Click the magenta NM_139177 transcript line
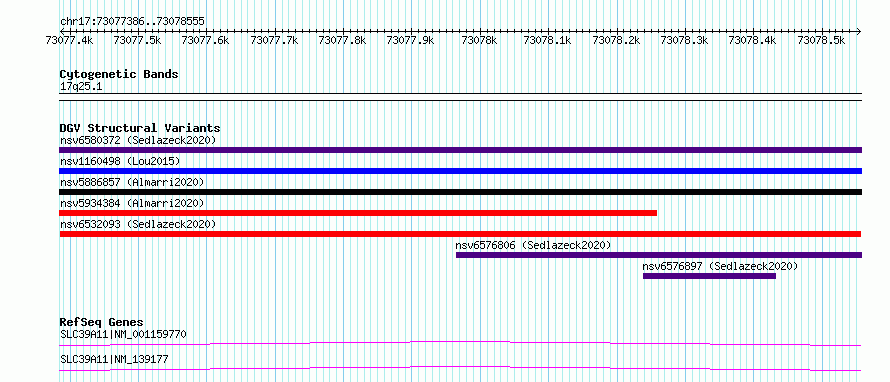This screenshot has height=382, width=890. point(460,368)
